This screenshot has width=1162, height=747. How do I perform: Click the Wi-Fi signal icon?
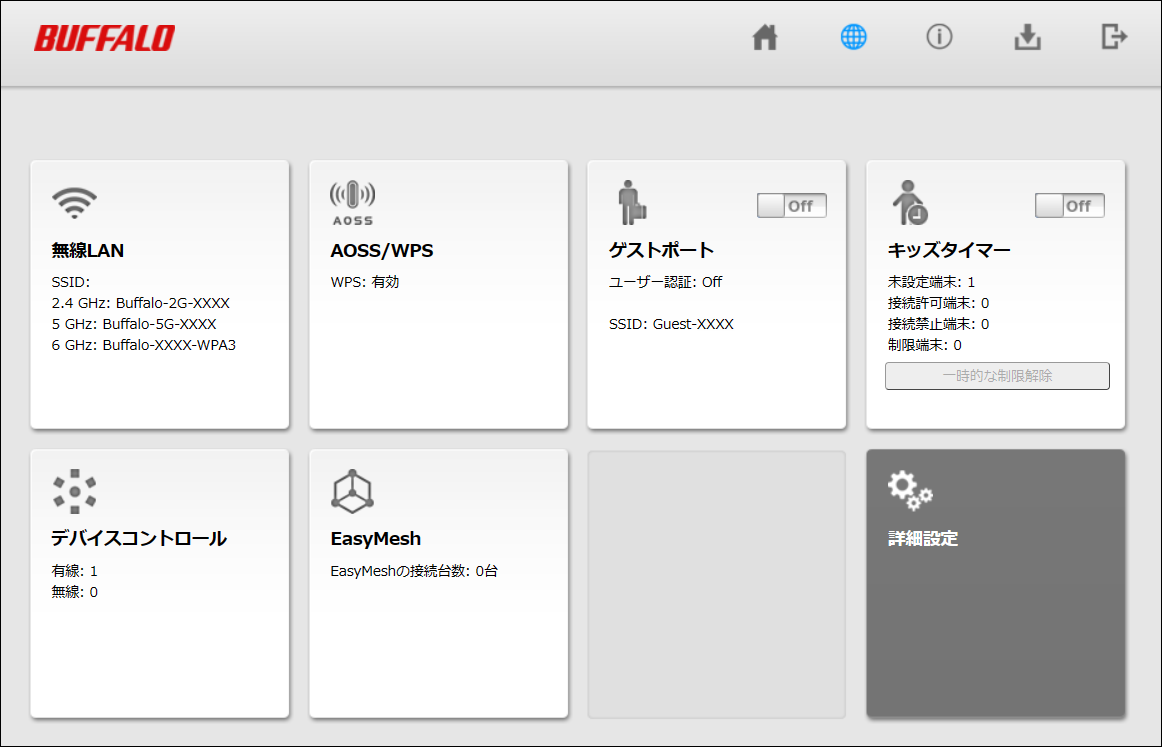[74, 203]
